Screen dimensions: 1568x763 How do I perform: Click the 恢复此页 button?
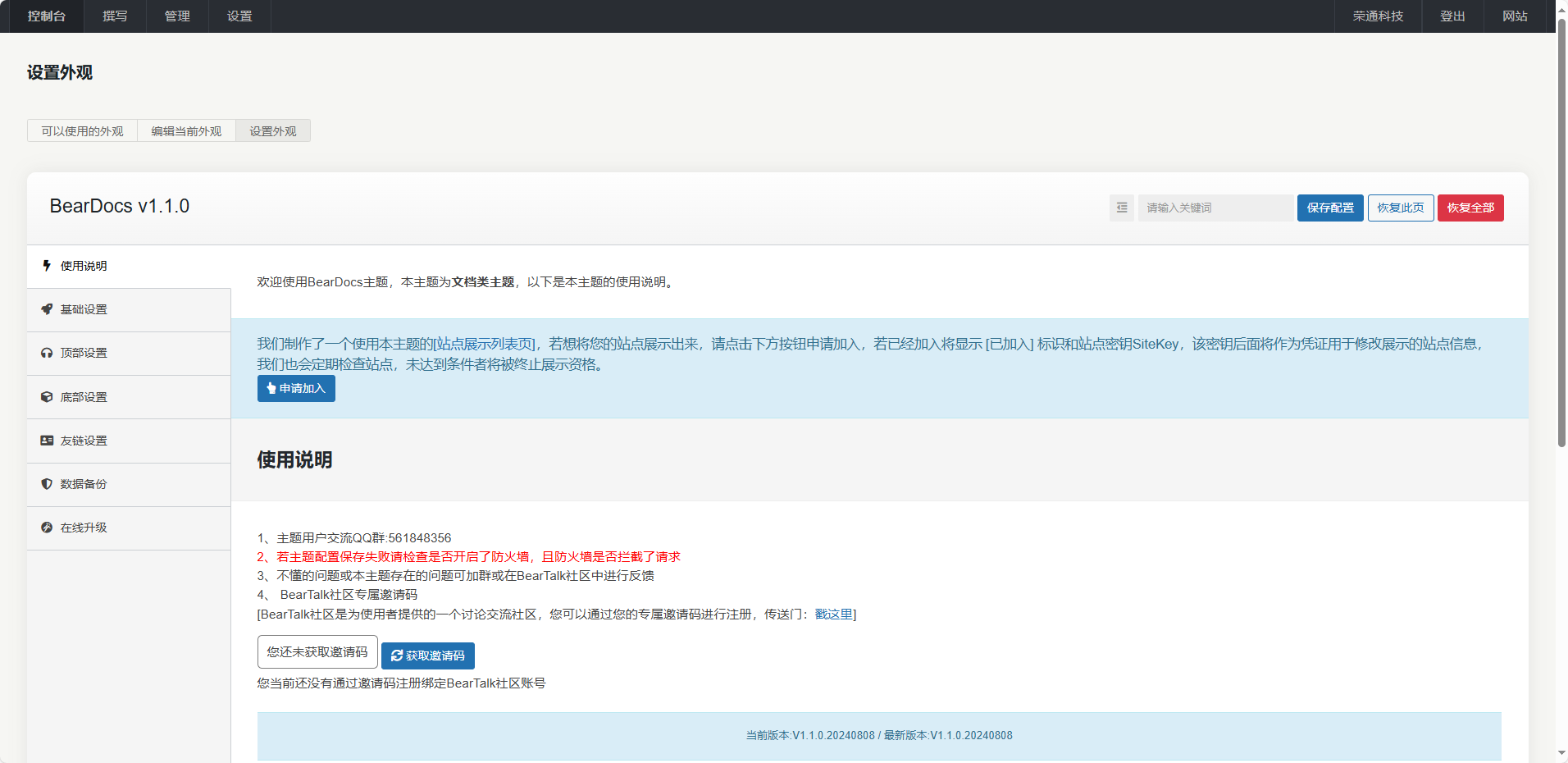click(1400, 208)
